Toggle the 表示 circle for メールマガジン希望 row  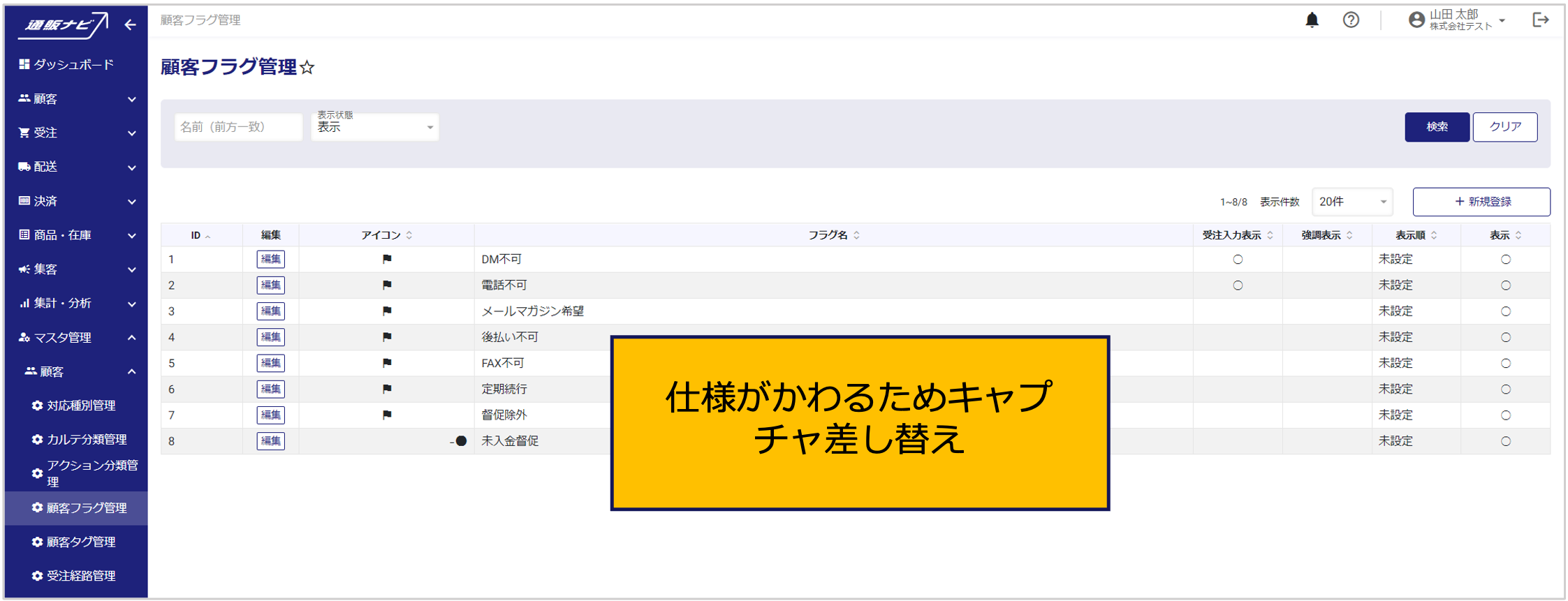click(1506, 311)
